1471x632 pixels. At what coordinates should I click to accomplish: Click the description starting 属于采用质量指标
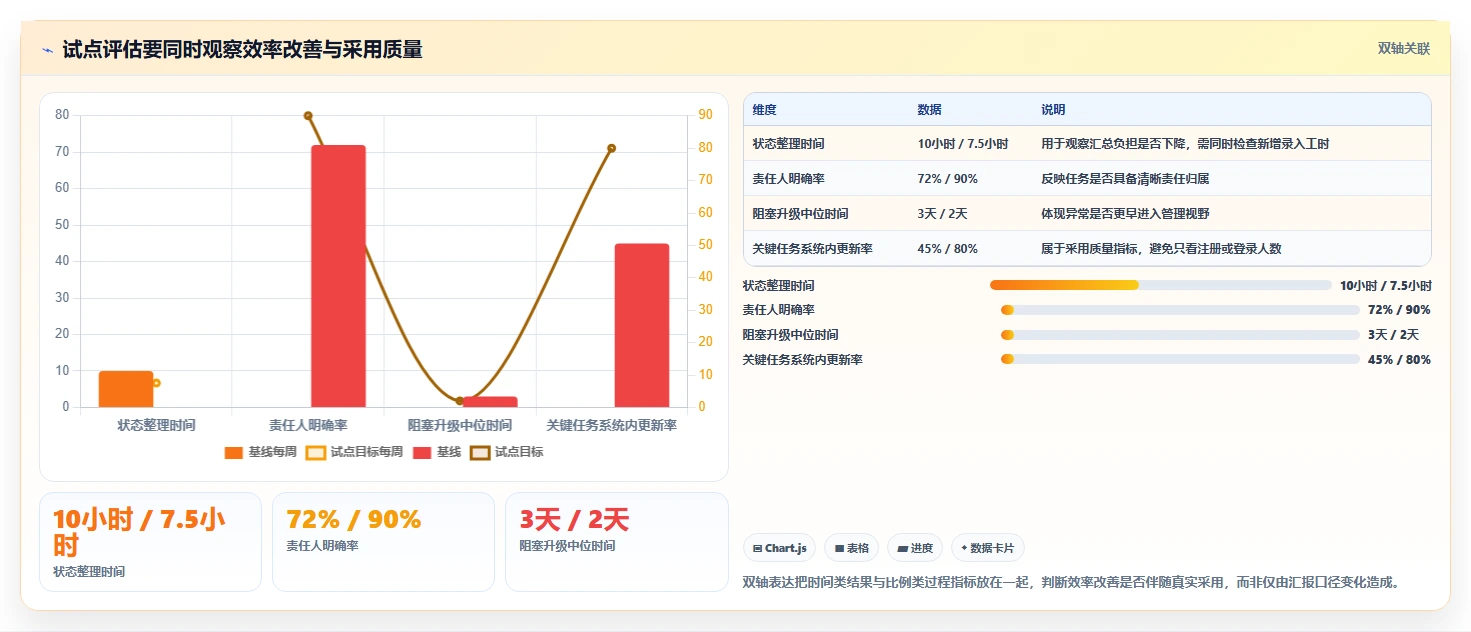click(x=1161, y=249)
